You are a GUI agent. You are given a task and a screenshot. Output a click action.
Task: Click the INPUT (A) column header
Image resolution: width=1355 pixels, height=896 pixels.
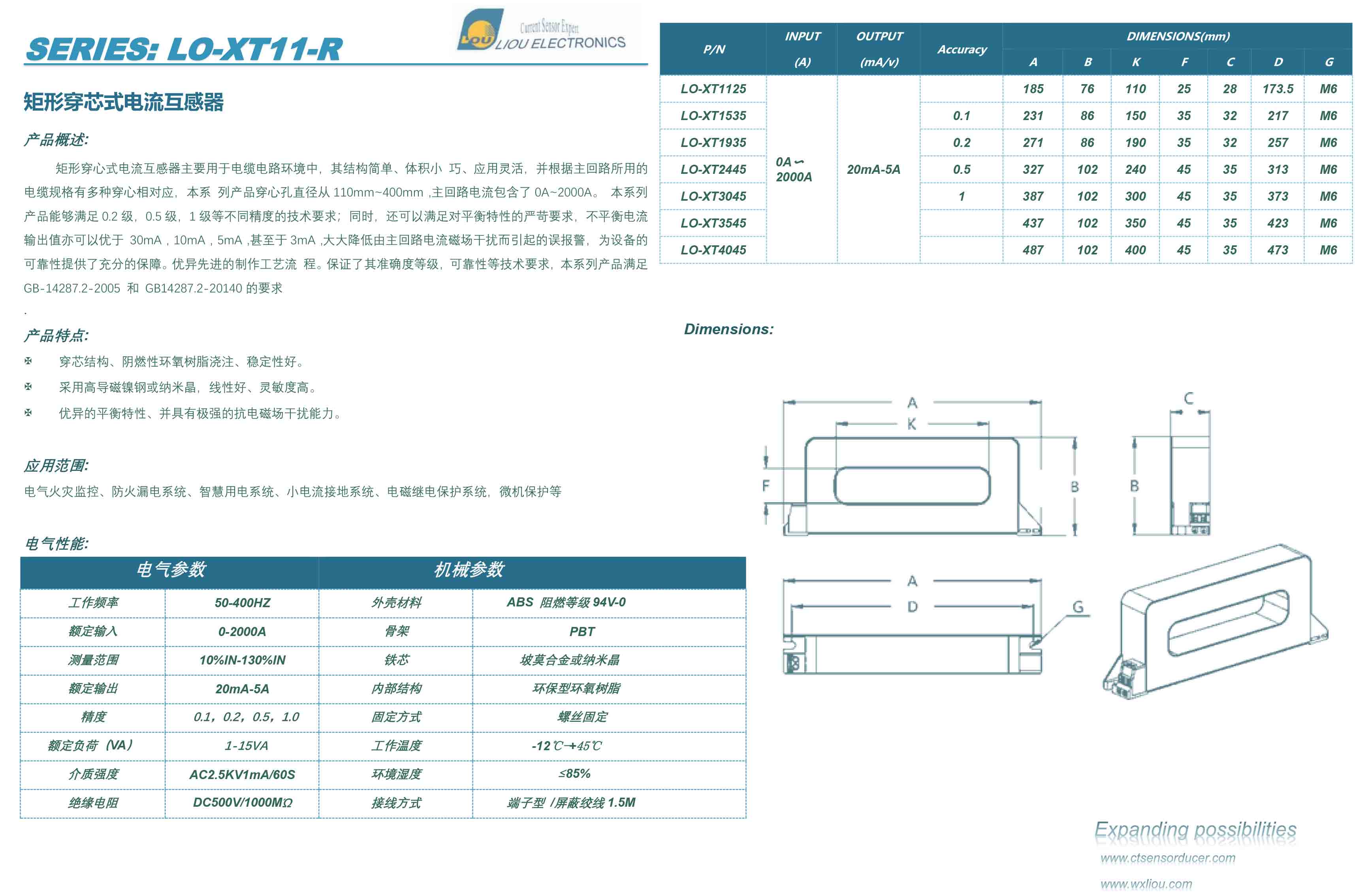point(802,49)
